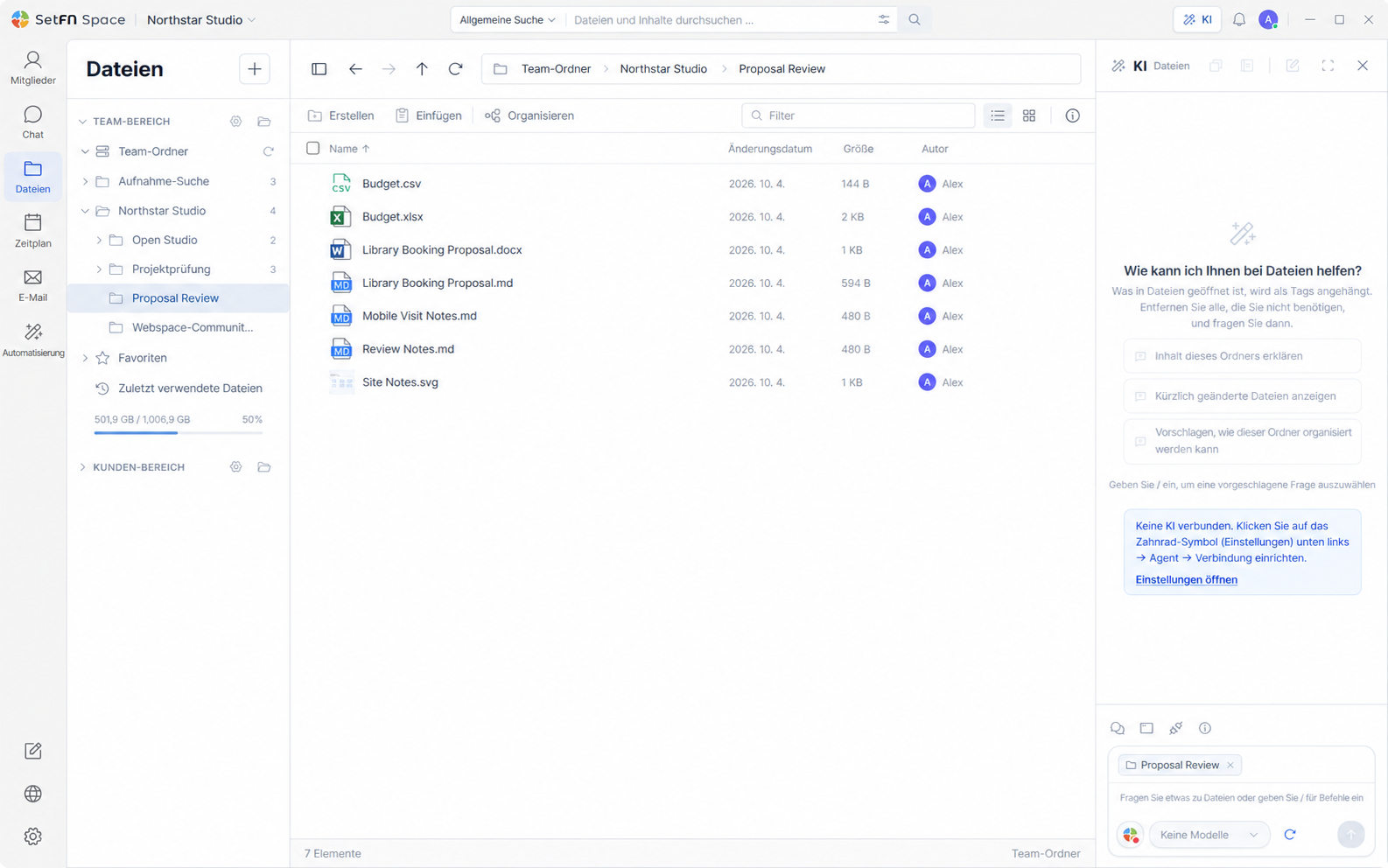Image resolution: width=1388 pixels, height=868 pixels.
Task: Open the Einfügen toolbar menu
Action: pos(428,115)
